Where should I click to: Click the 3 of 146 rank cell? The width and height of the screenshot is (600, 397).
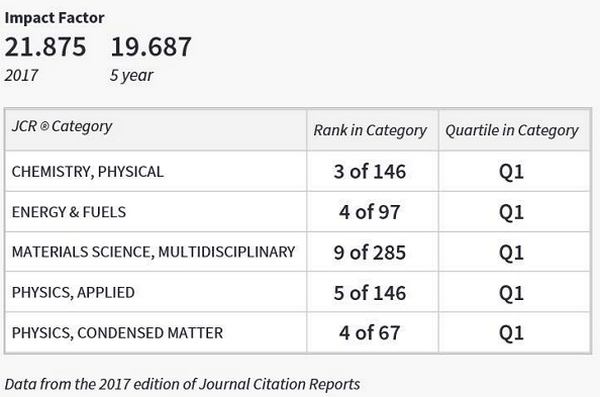point(370,172)
